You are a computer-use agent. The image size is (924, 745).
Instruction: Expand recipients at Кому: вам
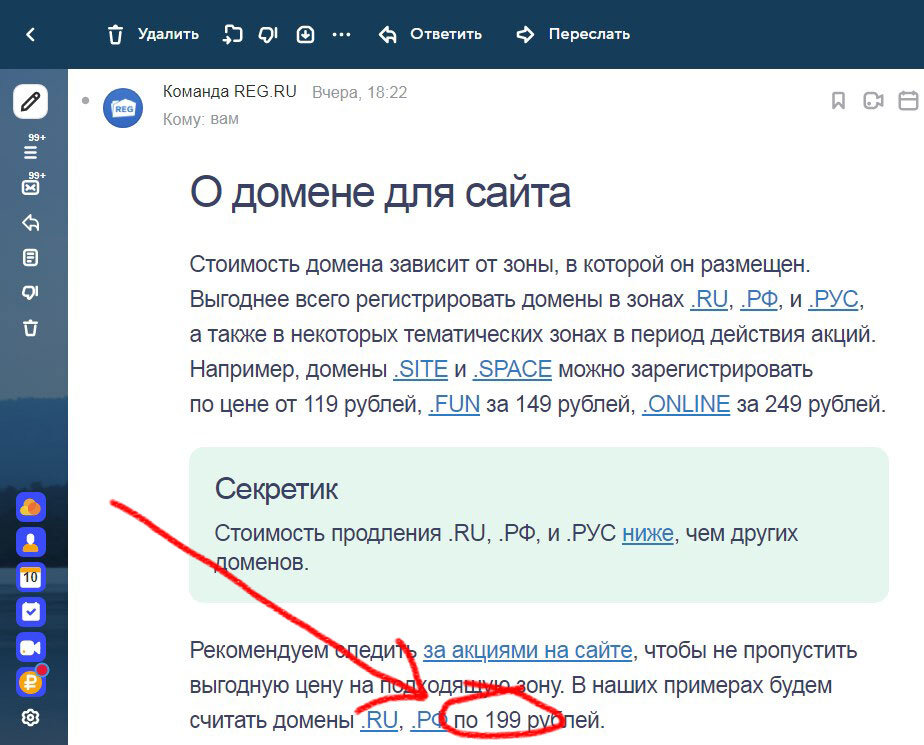[x=201, y=119]
